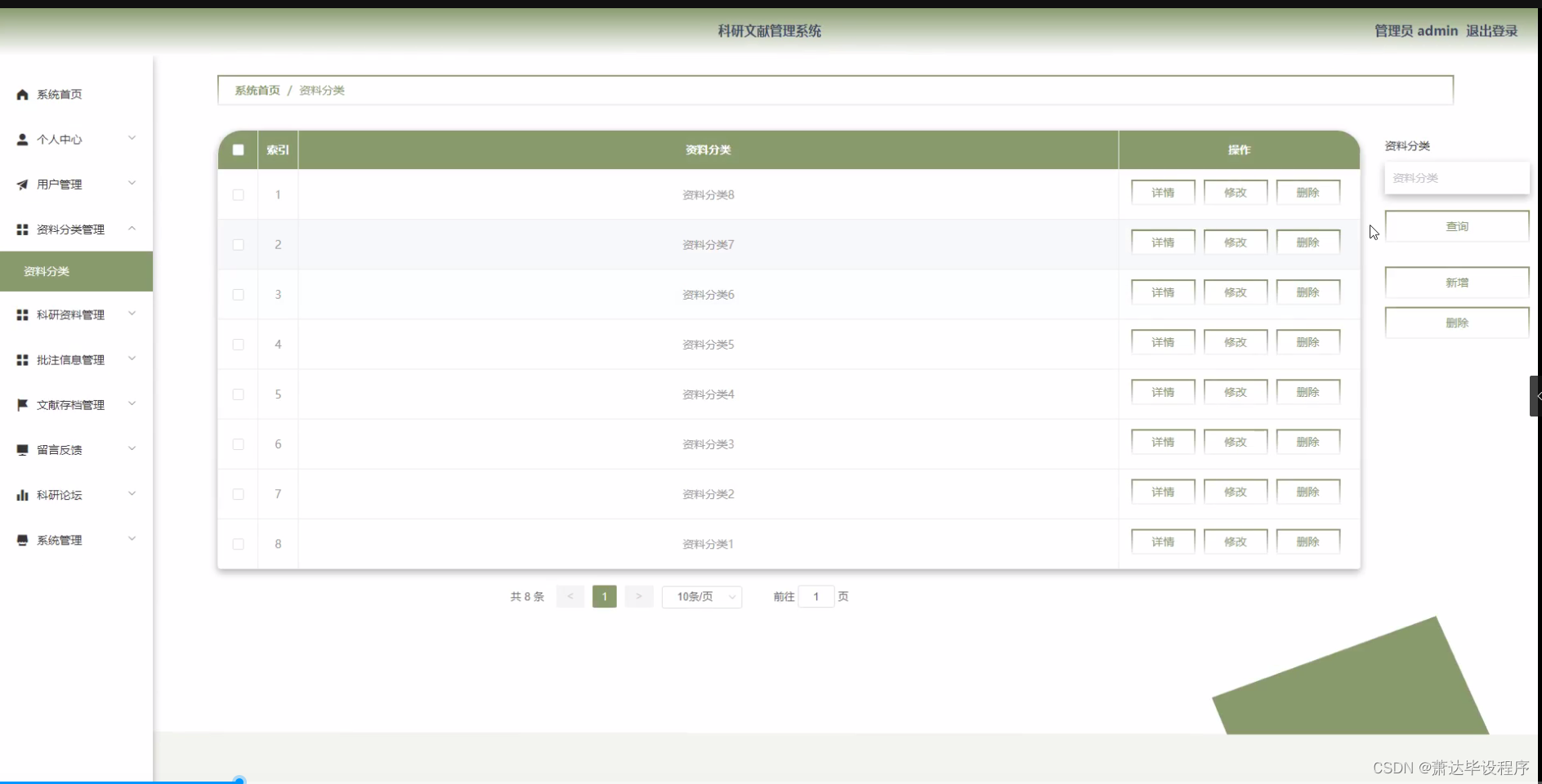Expand 科研资料管理 menu chevron
Image resolution: width=1542 pixels, height=784 pixels.
(132, 314)
